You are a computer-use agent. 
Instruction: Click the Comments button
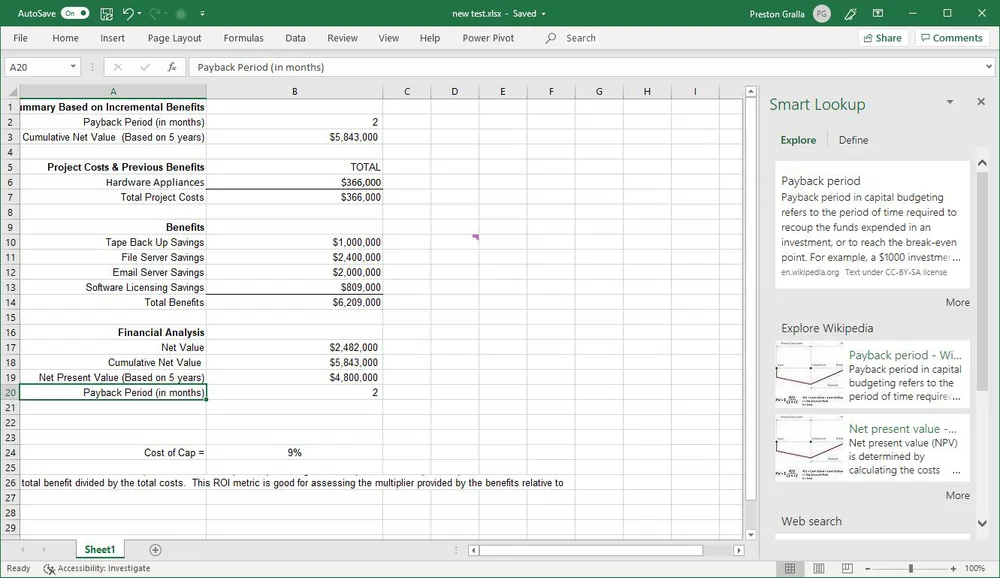[x=952, y=38]
